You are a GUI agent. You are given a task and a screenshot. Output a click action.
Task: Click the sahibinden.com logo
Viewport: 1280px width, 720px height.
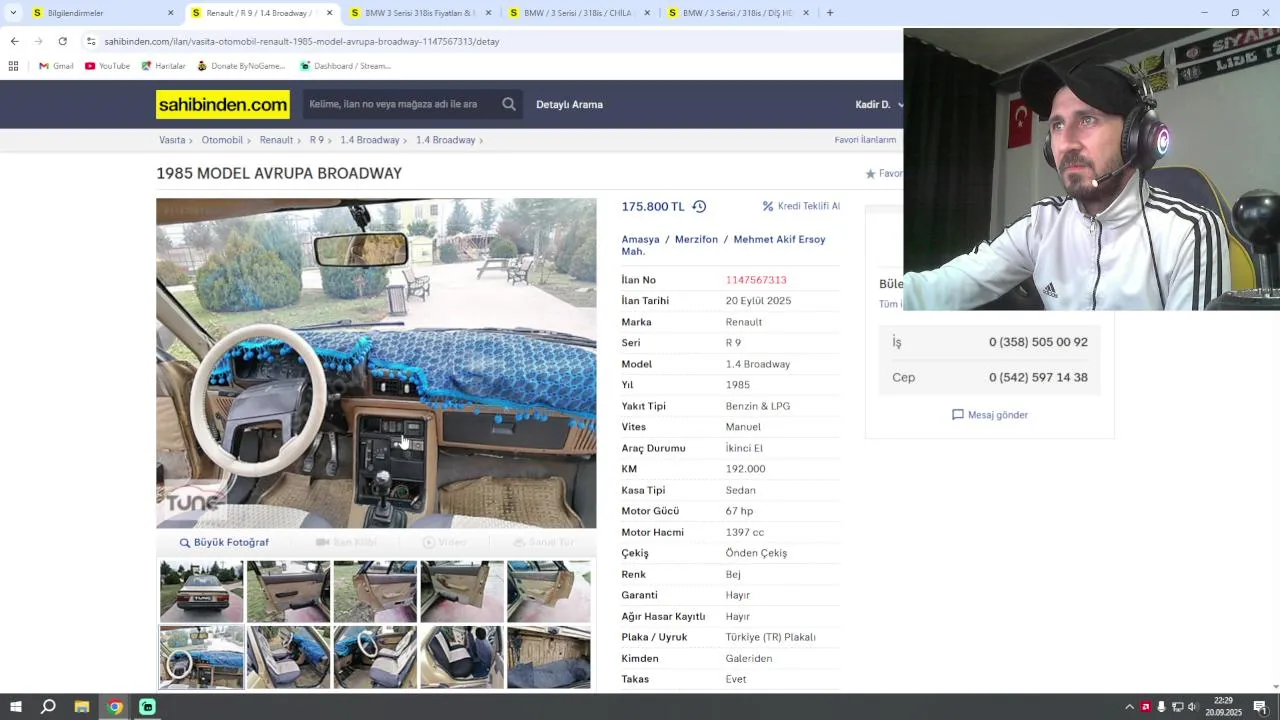point(223,104)
